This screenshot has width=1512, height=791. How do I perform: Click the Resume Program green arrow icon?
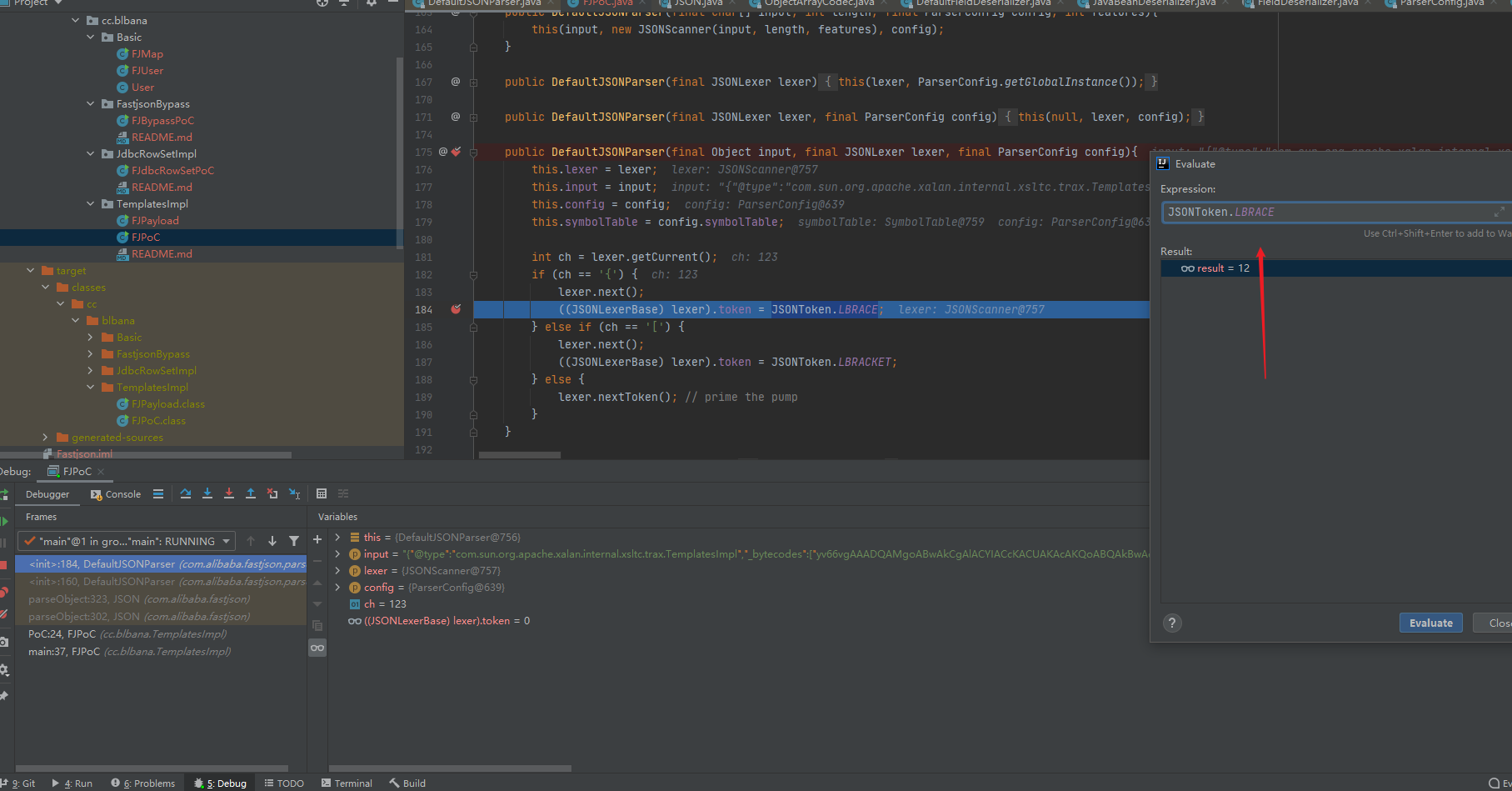coord(4,521)
